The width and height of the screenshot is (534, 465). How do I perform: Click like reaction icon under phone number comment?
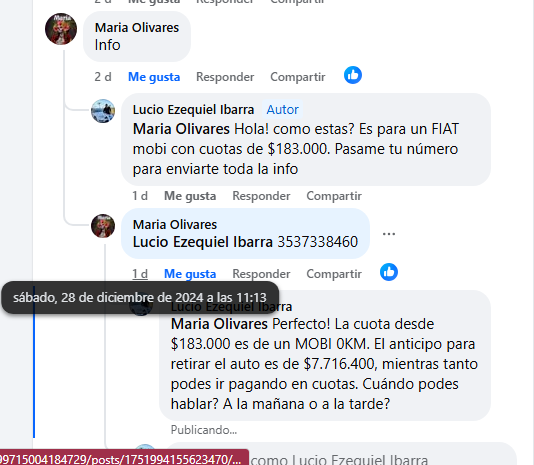389,272
